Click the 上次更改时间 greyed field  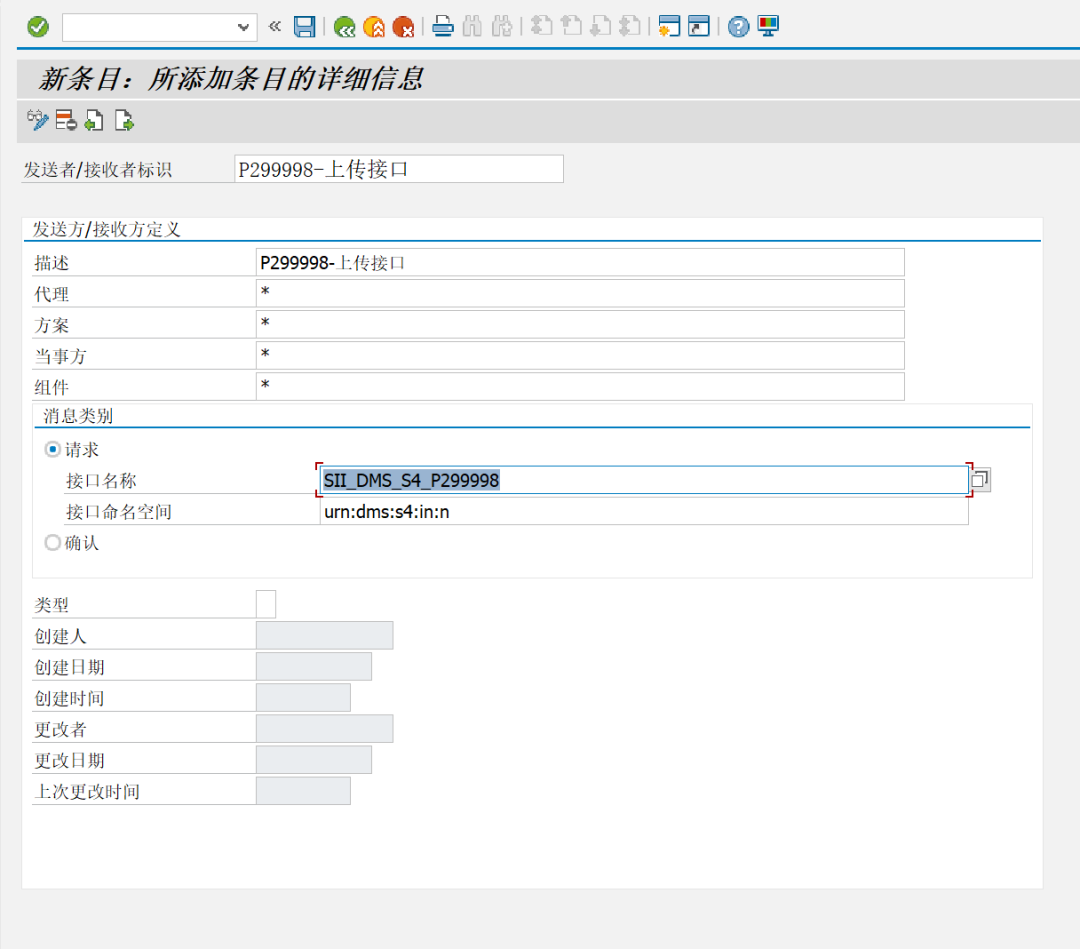pyautogui.click(x=303, y=791)
